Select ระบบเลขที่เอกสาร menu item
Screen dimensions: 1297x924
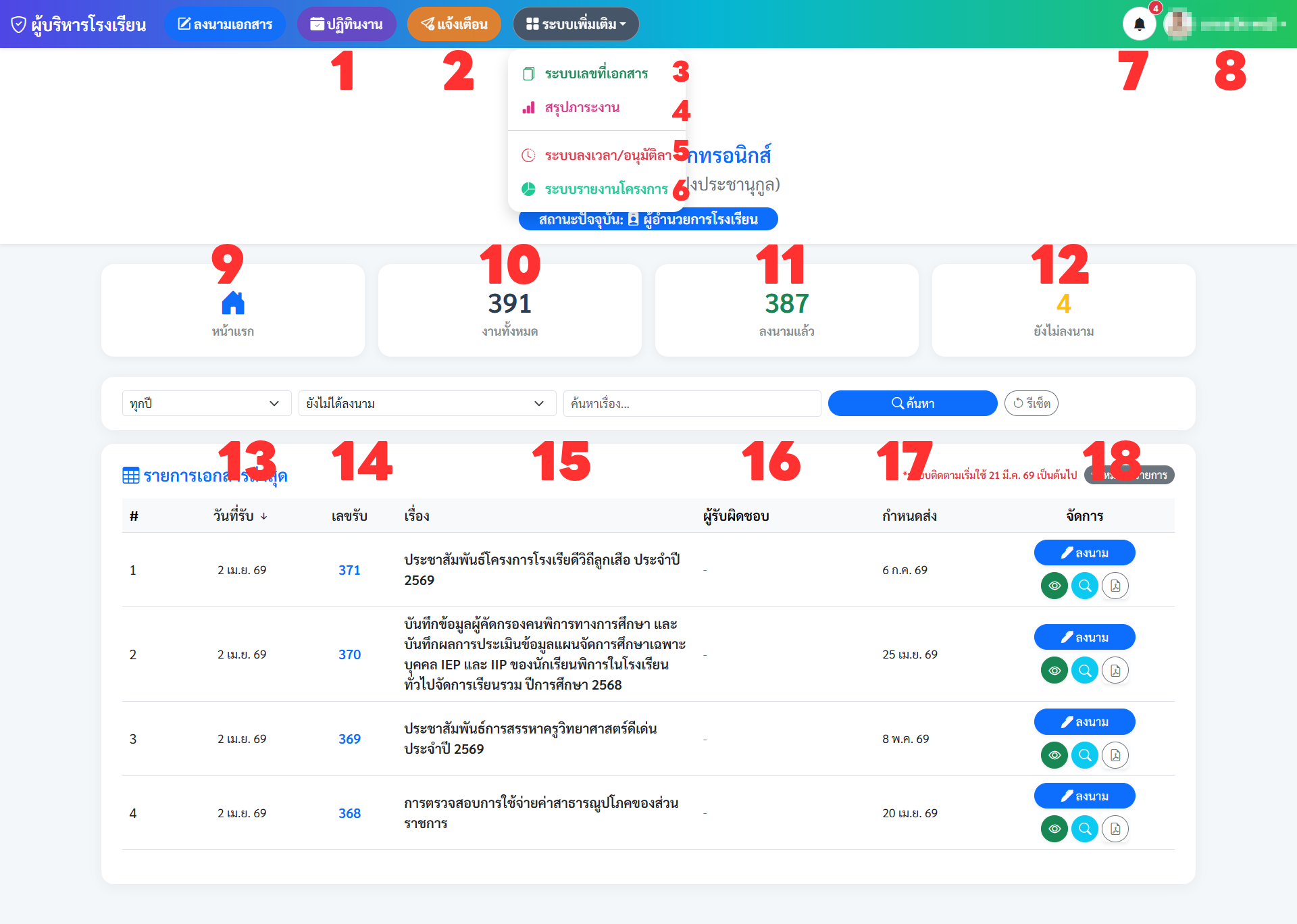pos(596,74)
